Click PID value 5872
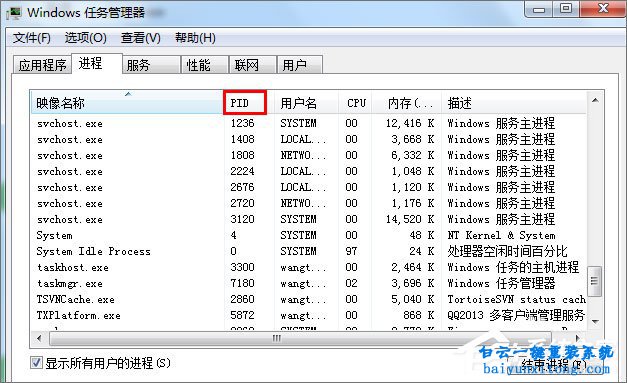This screenshot has width=627, height=383. [x=242, y=315]
